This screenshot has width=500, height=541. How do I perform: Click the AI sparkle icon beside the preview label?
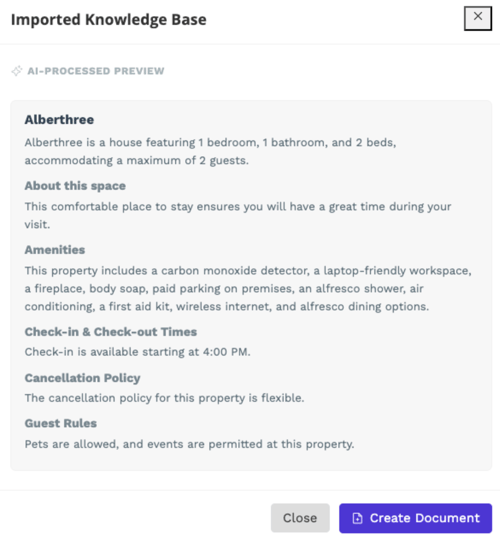(x=17, y=71)
